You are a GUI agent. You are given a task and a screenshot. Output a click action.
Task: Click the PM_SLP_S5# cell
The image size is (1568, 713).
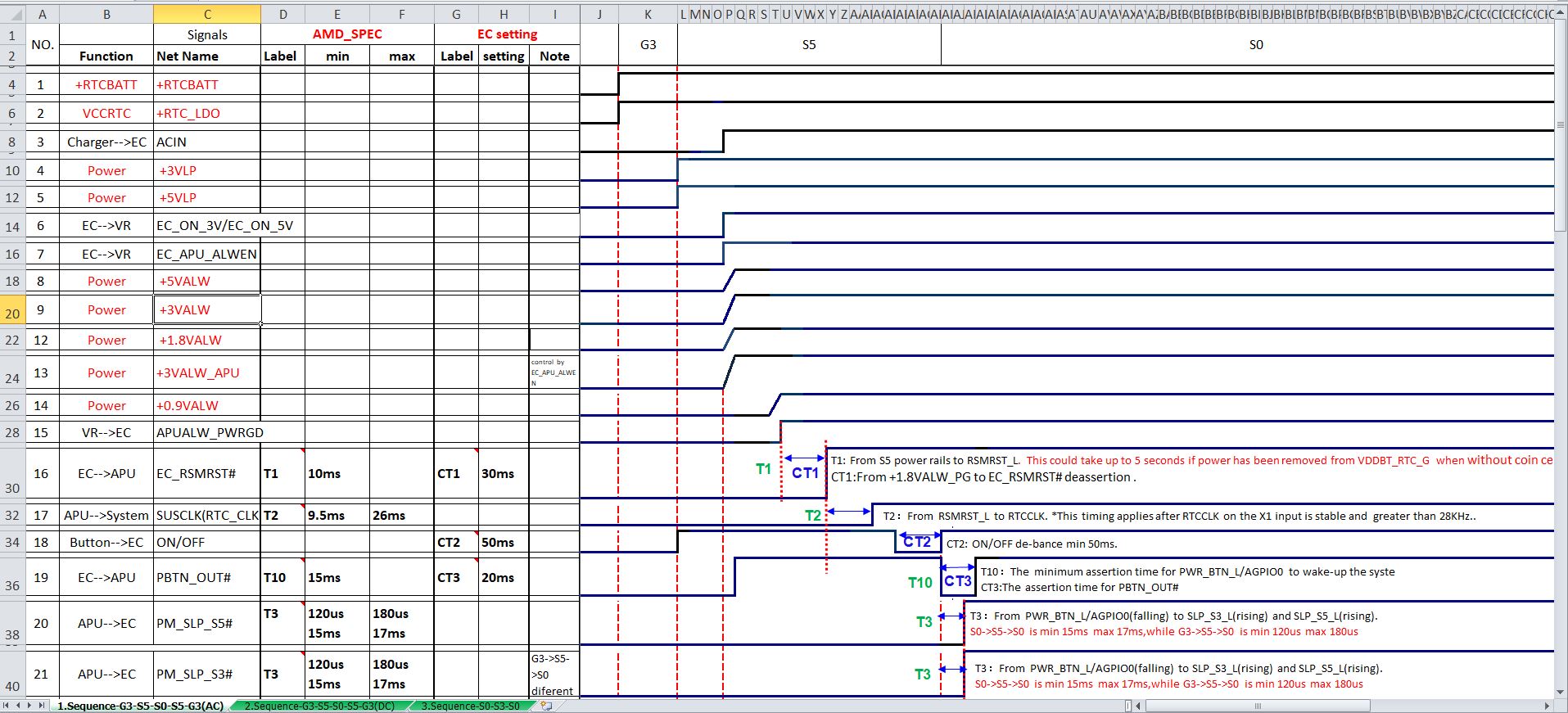[x=207, y=623]
